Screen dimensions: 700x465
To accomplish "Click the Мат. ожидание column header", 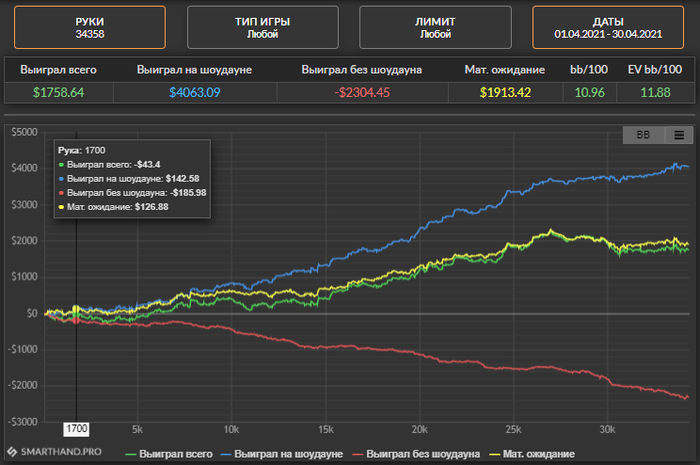I will point(505,70).
